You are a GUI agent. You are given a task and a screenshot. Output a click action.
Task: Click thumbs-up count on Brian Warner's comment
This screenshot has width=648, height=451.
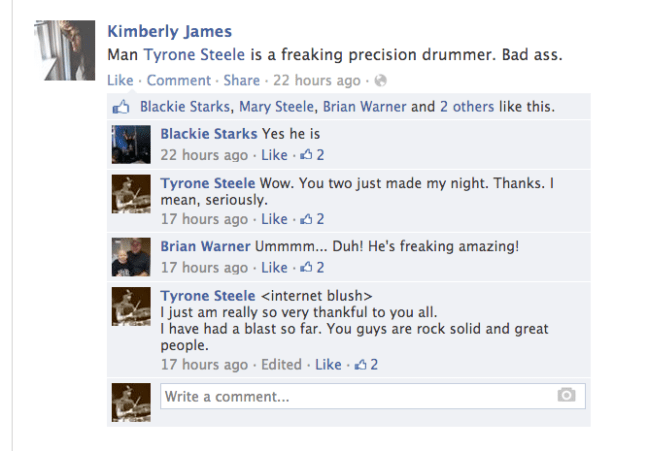312,267
